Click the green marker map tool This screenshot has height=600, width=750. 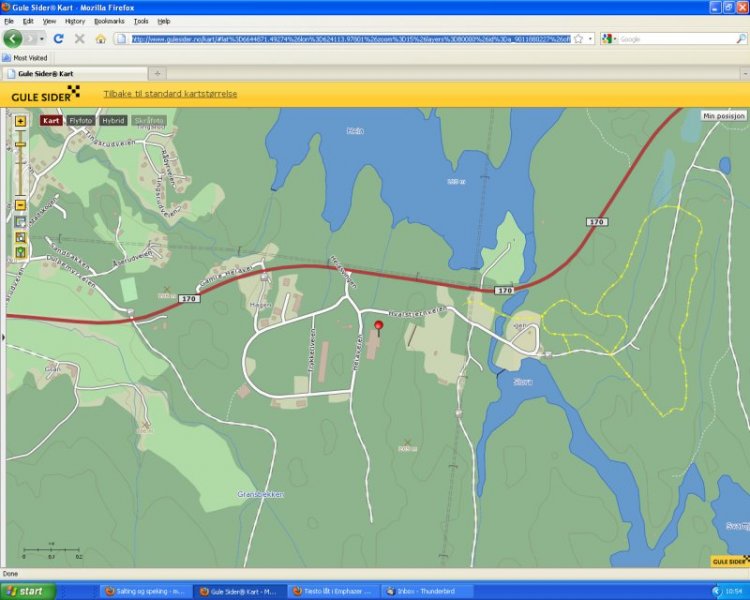(20, 252)
